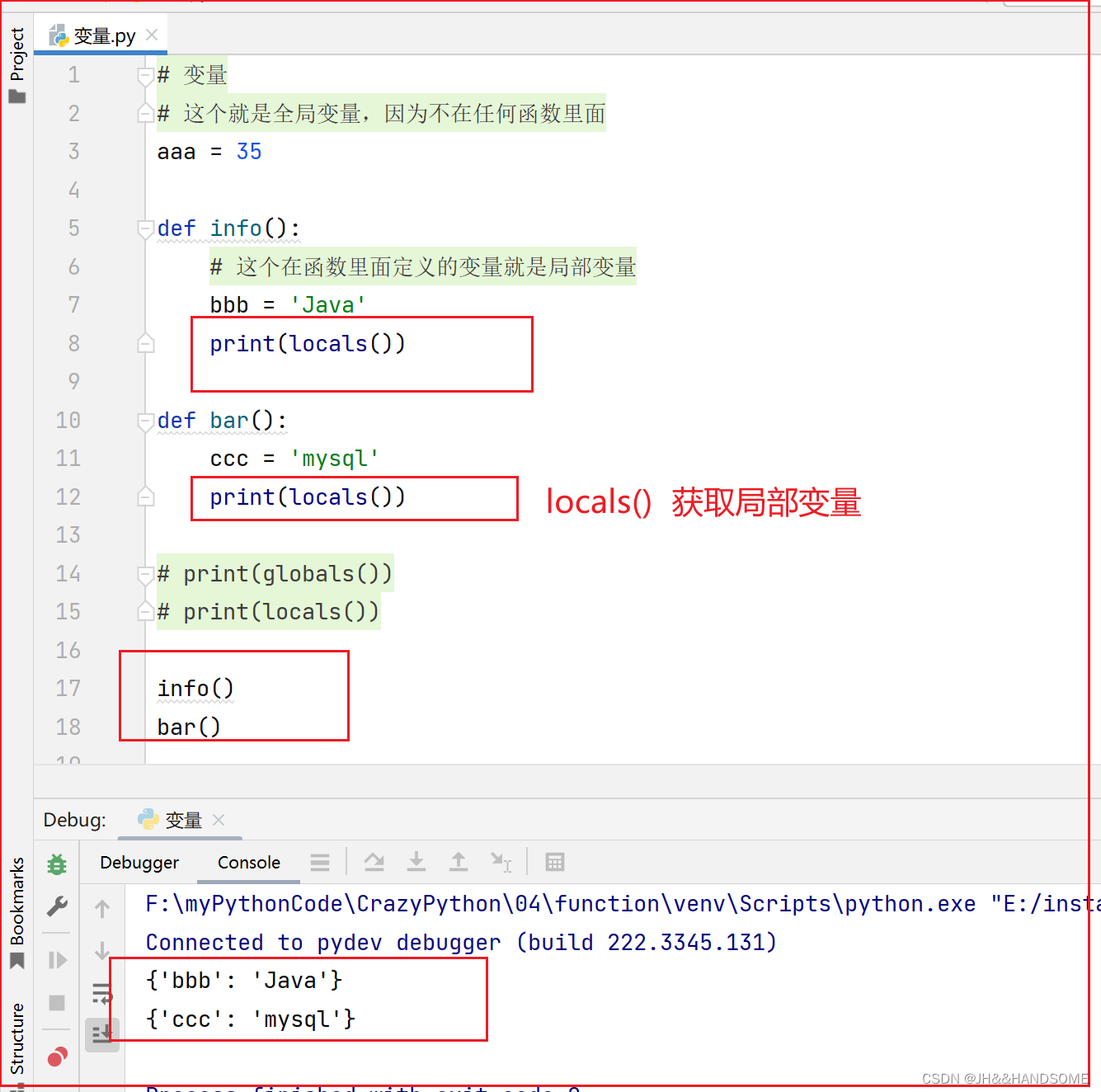Click console Up the Stack Trace arrow

coord(102,909)
